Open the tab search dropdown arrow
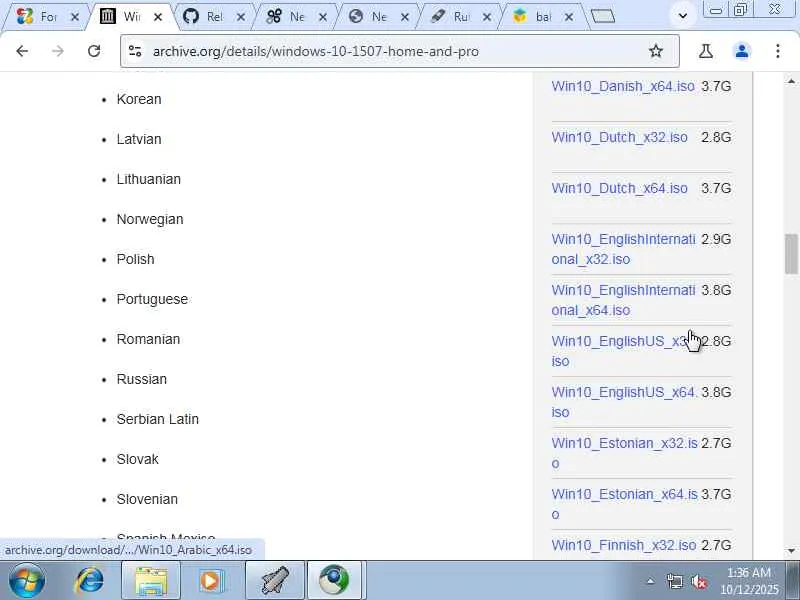800x600 pixels. 683,16
